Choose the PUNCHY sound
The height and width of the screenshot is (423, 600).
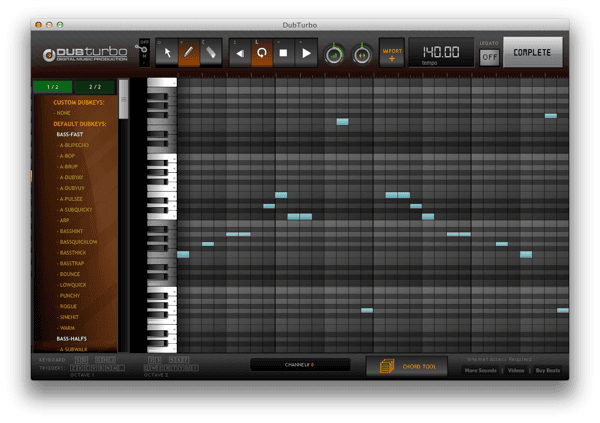point(69,296)
